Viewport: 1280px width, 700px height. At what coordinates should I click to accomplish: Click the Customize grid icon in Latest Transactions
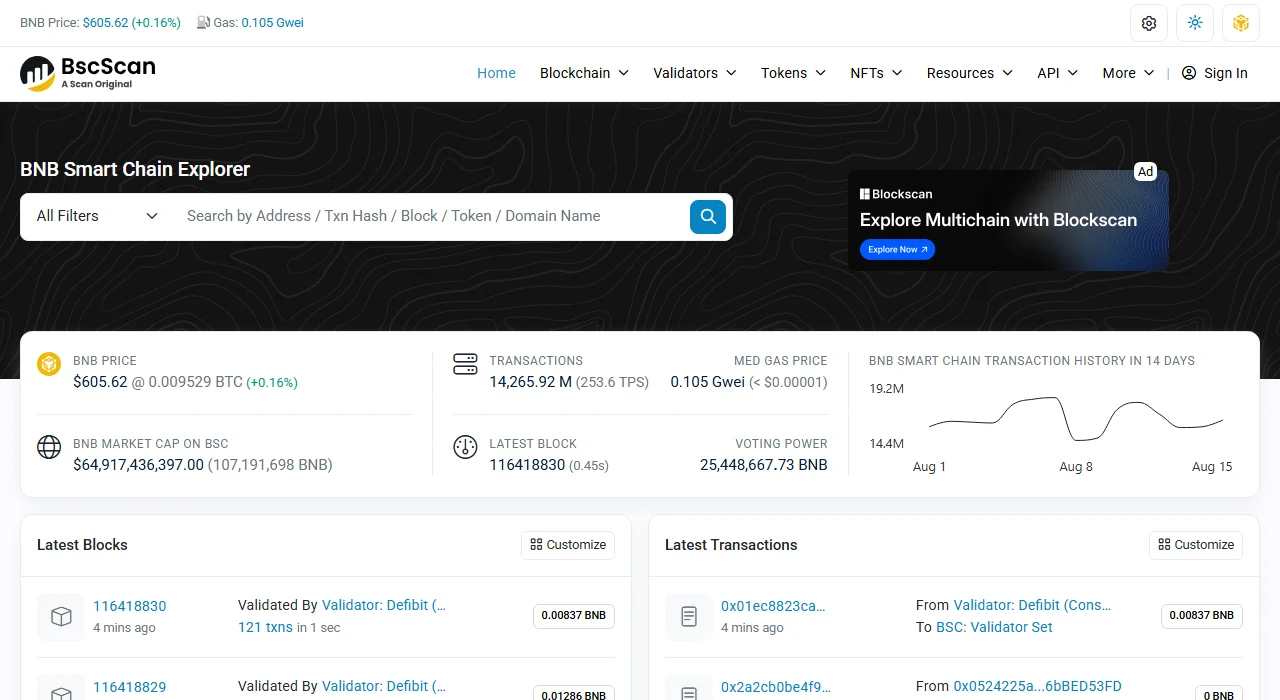point(1164,545)
